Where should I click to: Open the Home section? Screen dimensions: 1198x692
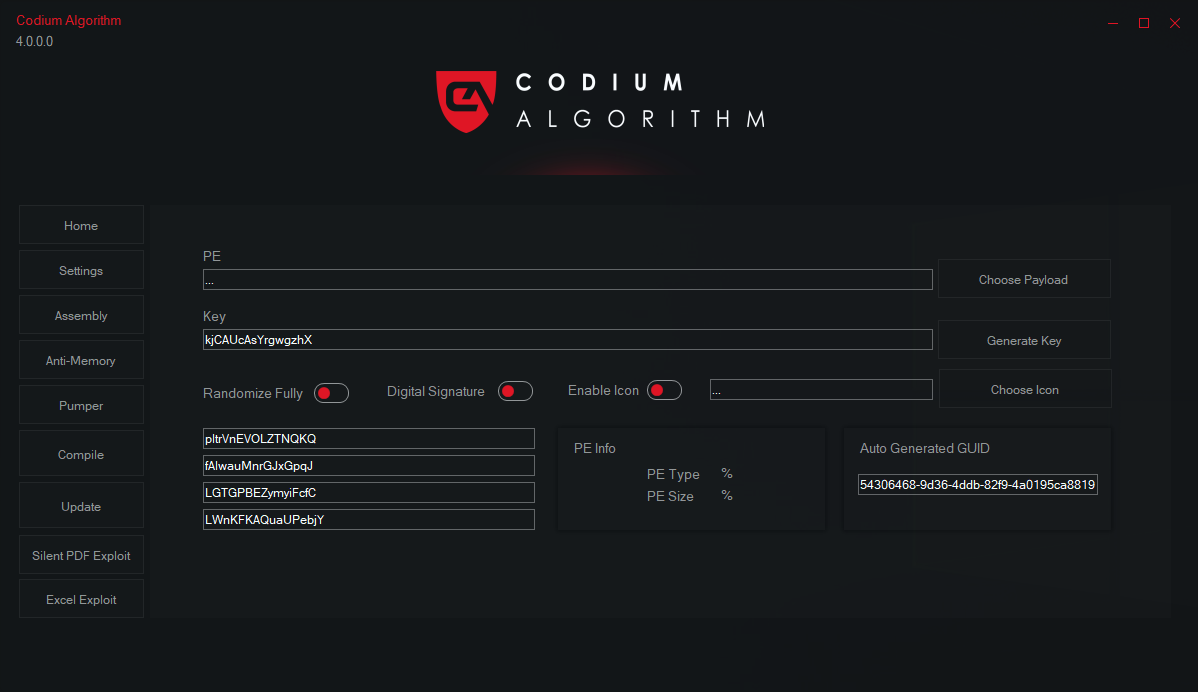81,225
